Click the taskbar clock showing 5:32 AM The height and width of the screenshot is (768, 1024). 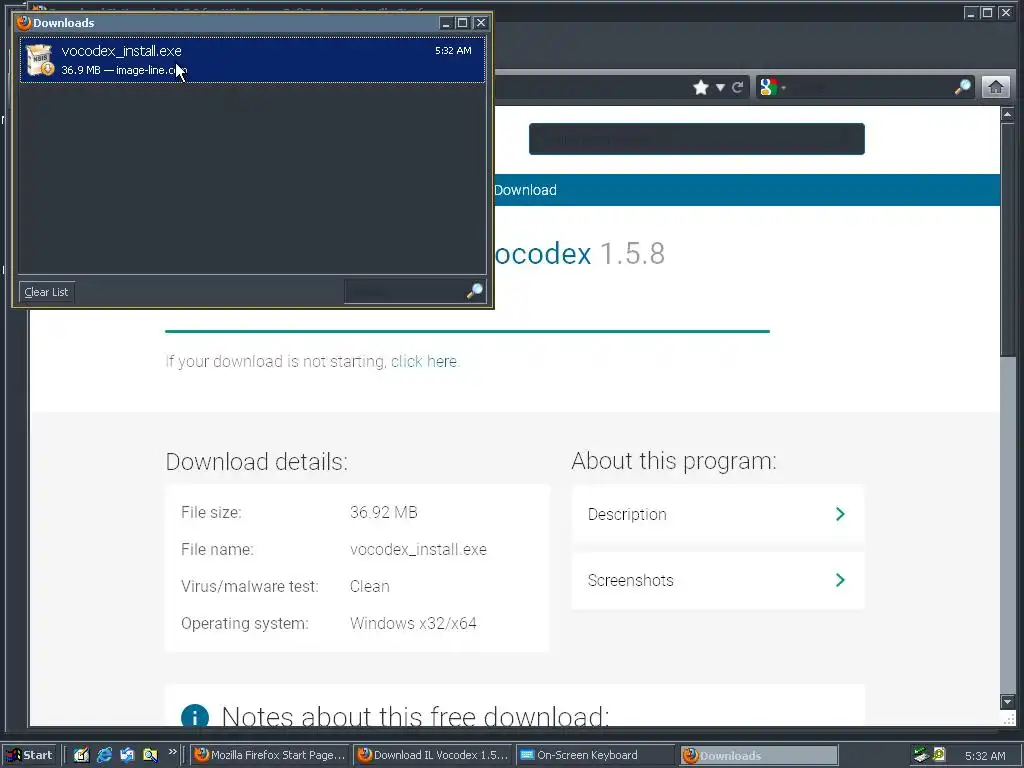[x=985, y=756]
